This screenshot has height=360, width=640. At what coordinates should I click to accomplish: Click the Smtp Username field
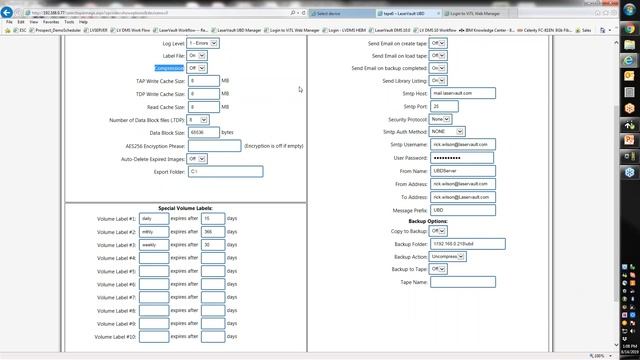463,144
